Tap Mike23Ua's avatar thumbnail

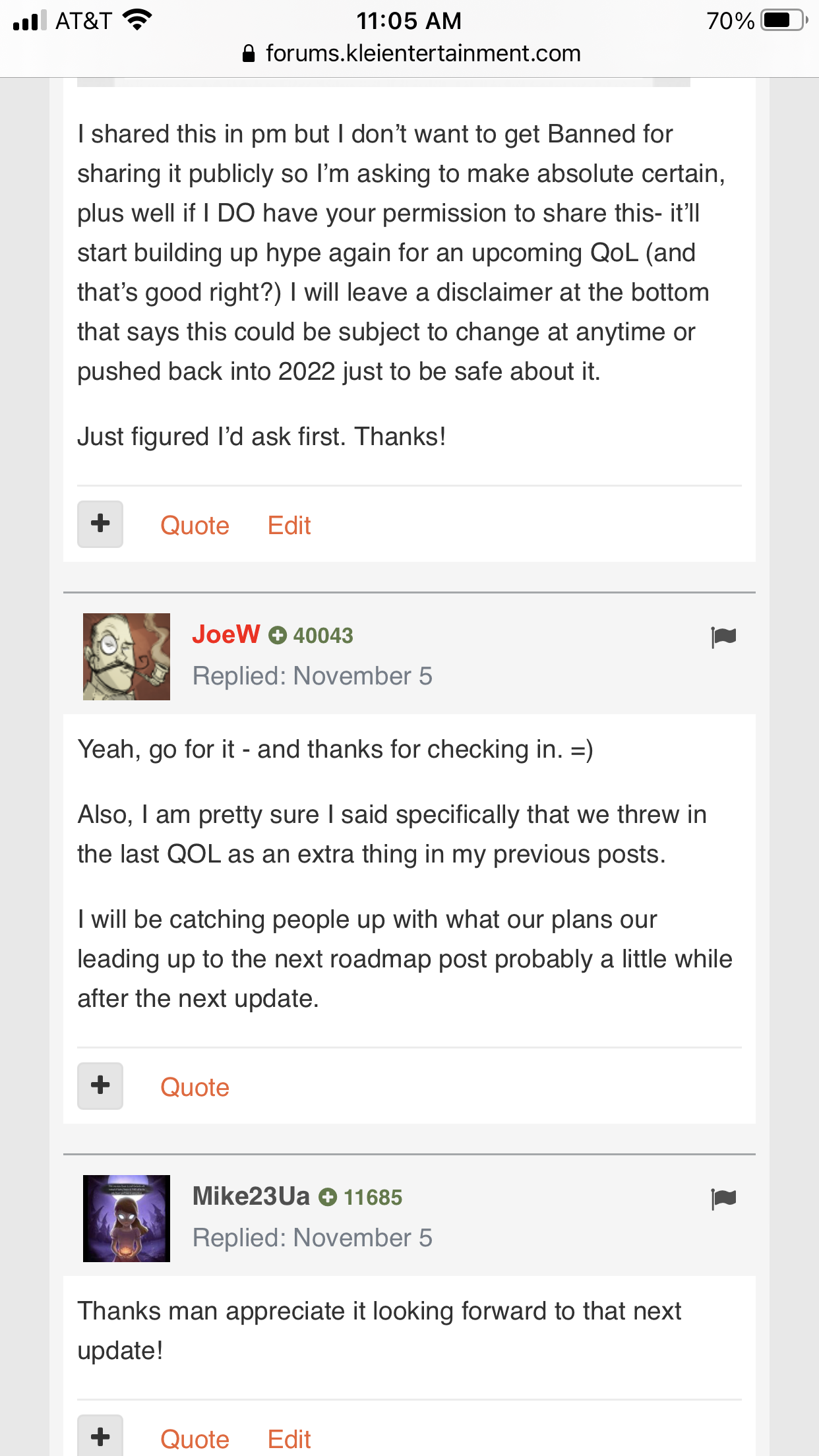127,1219
